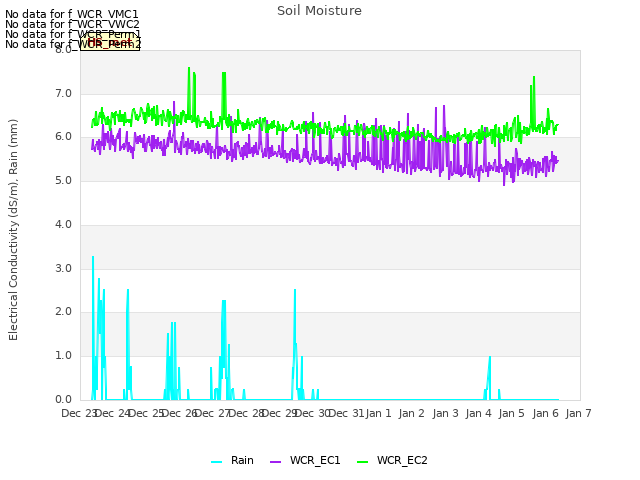The width and height of the screenshot is (640, 480).
Task: Click the y-axis tick label 7.0
Action: click(63, 93)
